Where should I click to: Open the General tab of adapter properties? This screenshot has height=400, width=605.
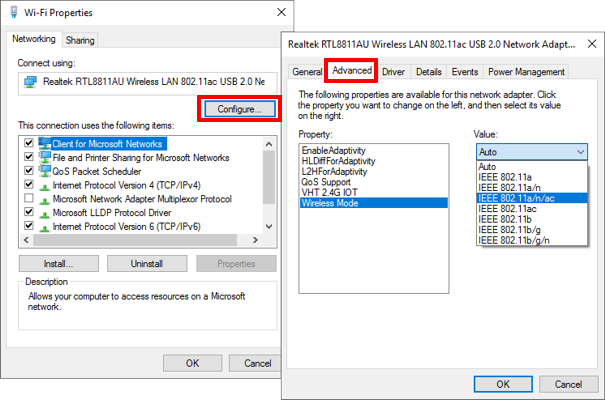coord(307,72)
